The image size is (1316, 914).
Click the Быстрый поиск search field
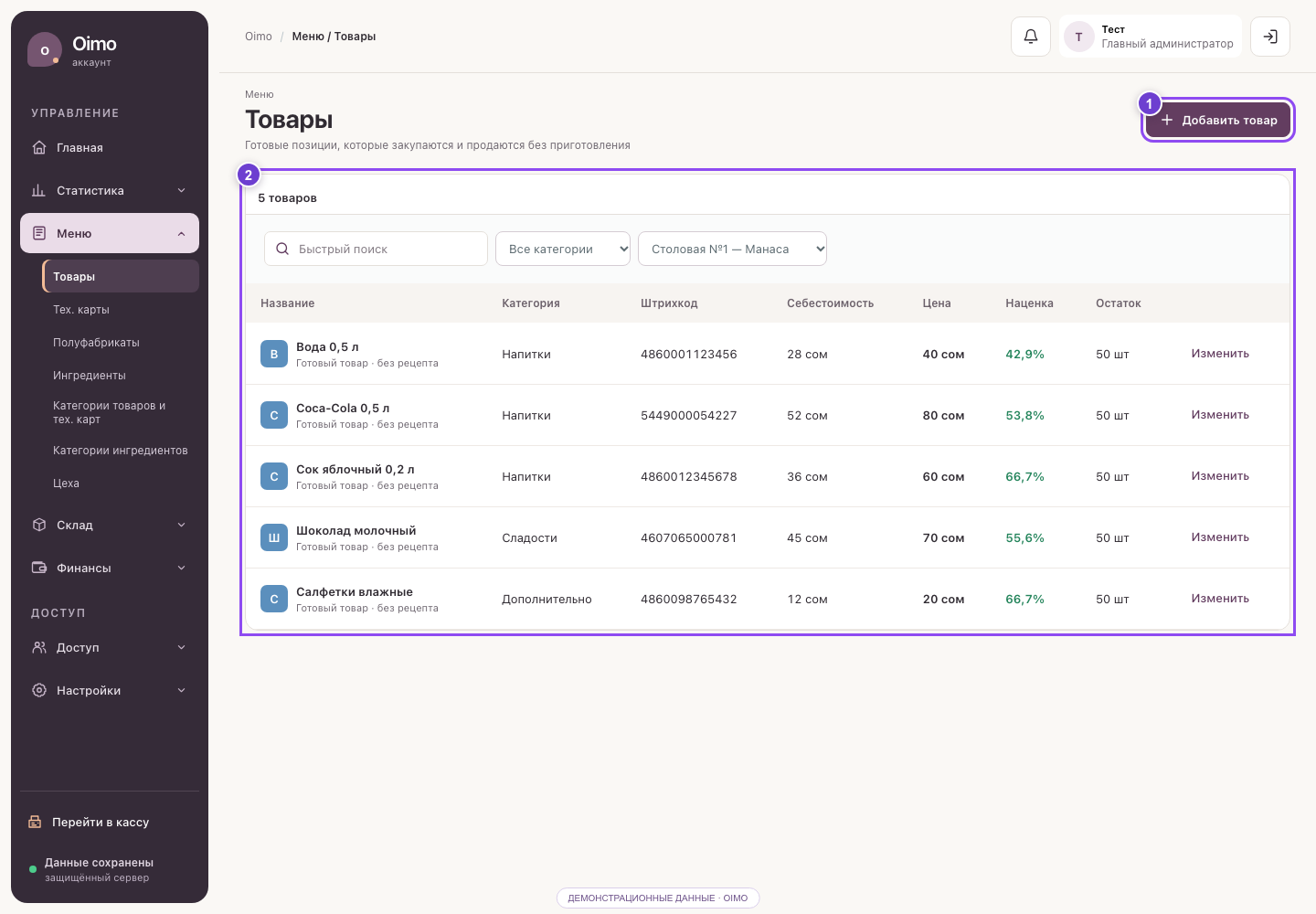[376, 249]
